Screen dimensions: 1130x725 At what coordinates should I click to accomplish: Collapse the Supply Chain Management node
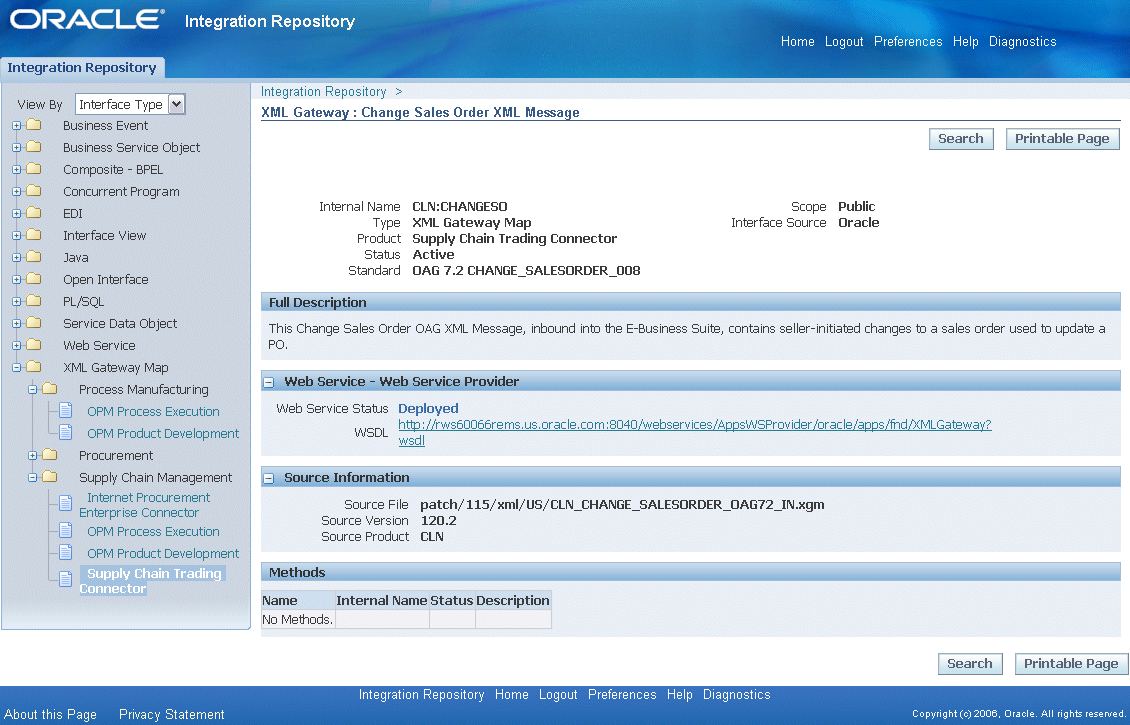coord(32,477)
